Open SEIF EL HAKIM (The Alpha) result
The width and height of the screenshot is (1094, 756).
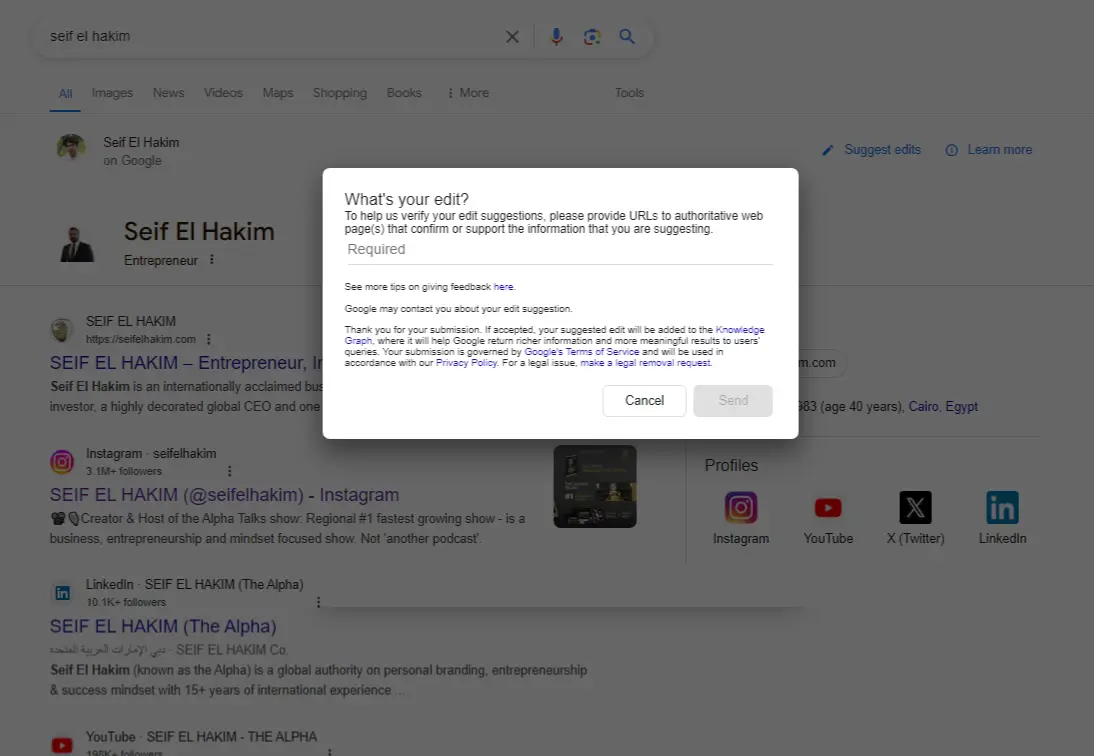(x=163, y=626)
